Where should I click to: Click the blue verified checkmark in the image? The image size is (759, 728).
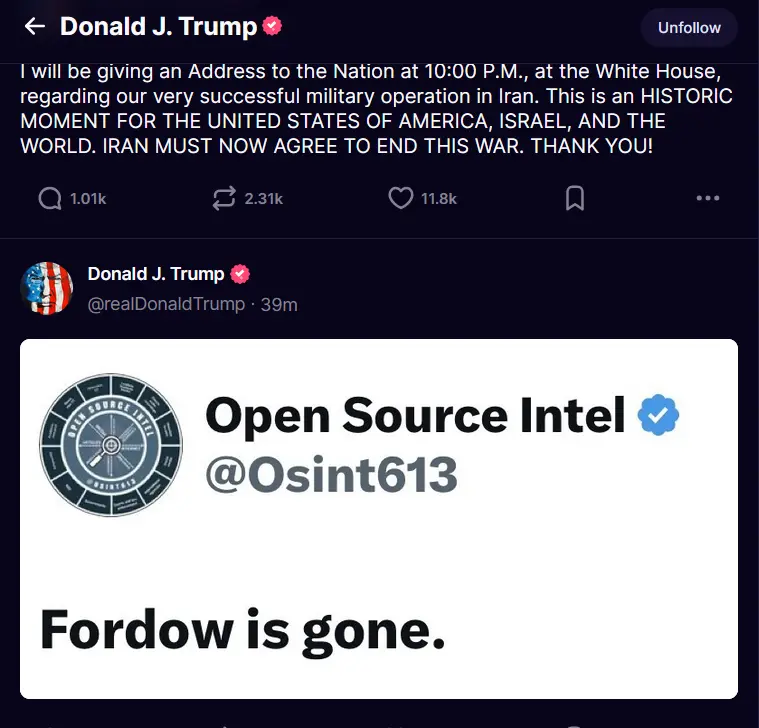[x=659, y=416]
